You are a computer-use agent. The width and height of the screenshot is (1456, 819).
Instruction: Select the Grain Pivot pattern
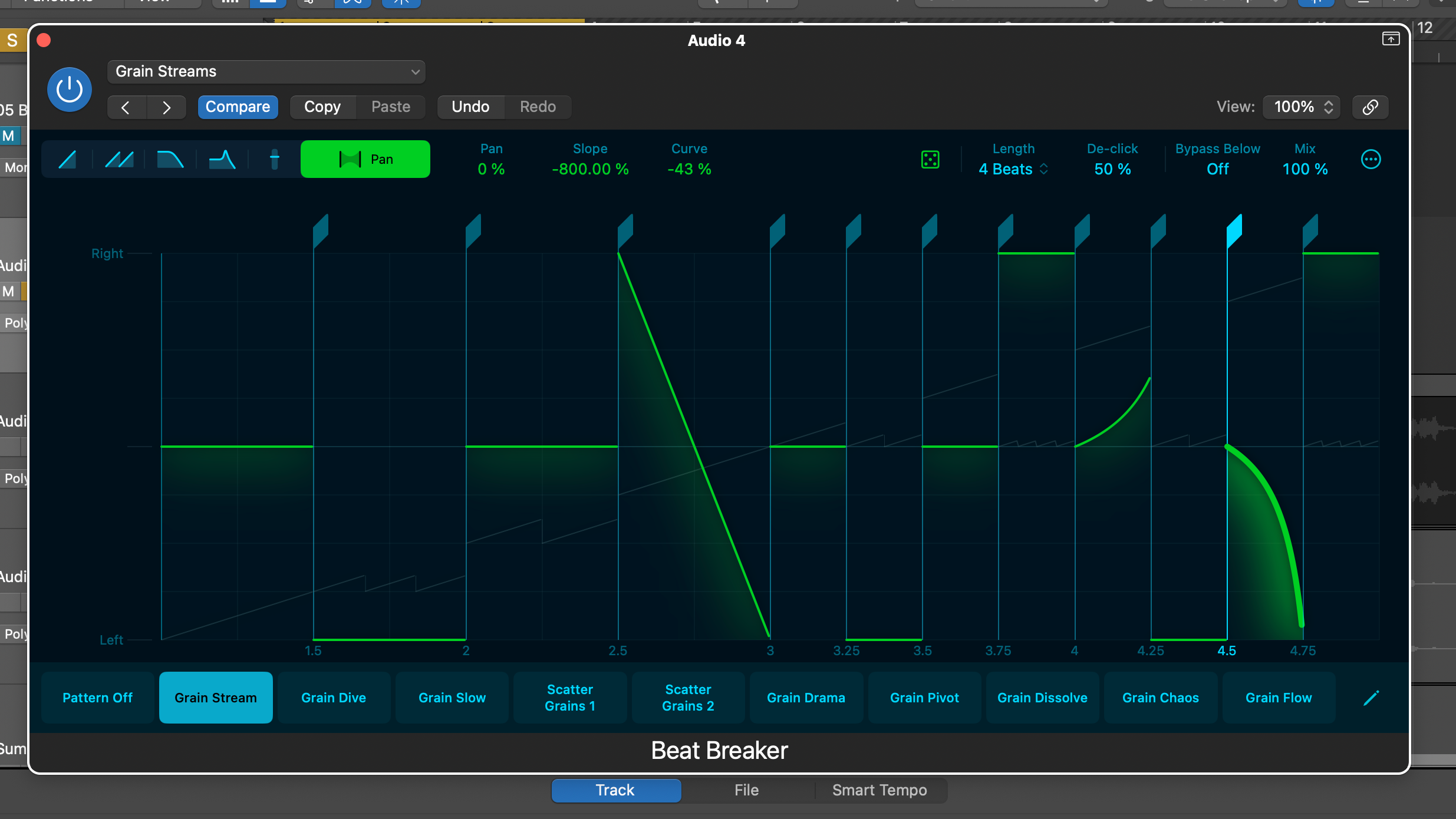[x=924, y=698]
